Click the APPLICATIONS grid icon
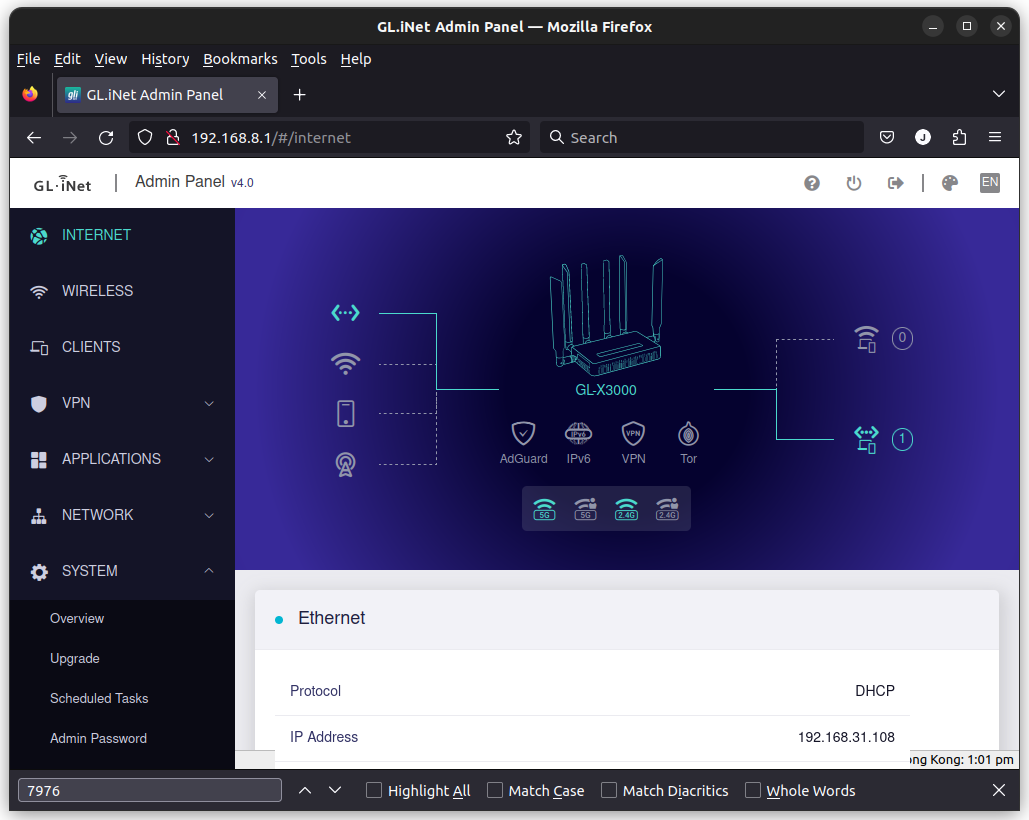Screen dimensions: 1029x820 click(x=39, y=460)
